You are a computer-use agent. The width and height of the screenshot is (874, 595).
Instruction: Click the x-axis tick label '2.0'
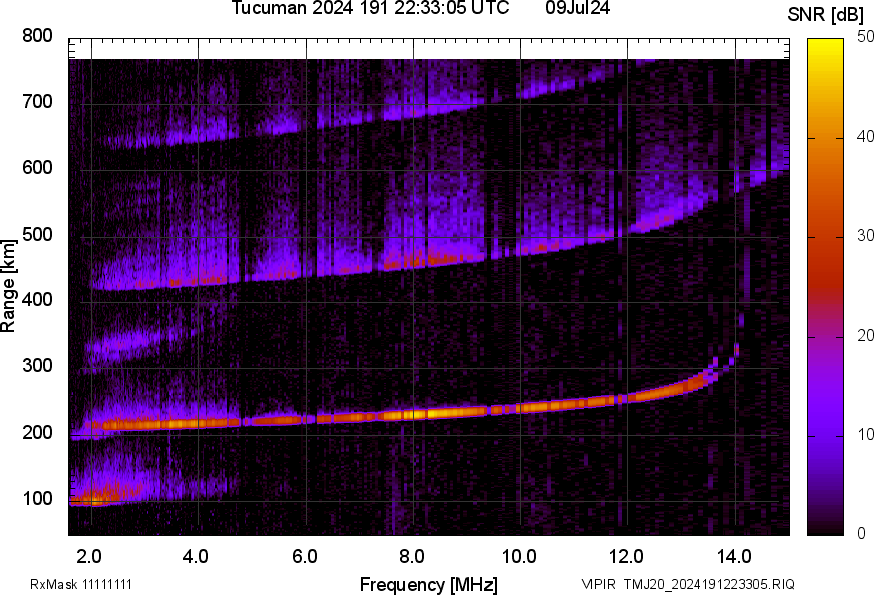pyautogui.click(x=89, y=557)
